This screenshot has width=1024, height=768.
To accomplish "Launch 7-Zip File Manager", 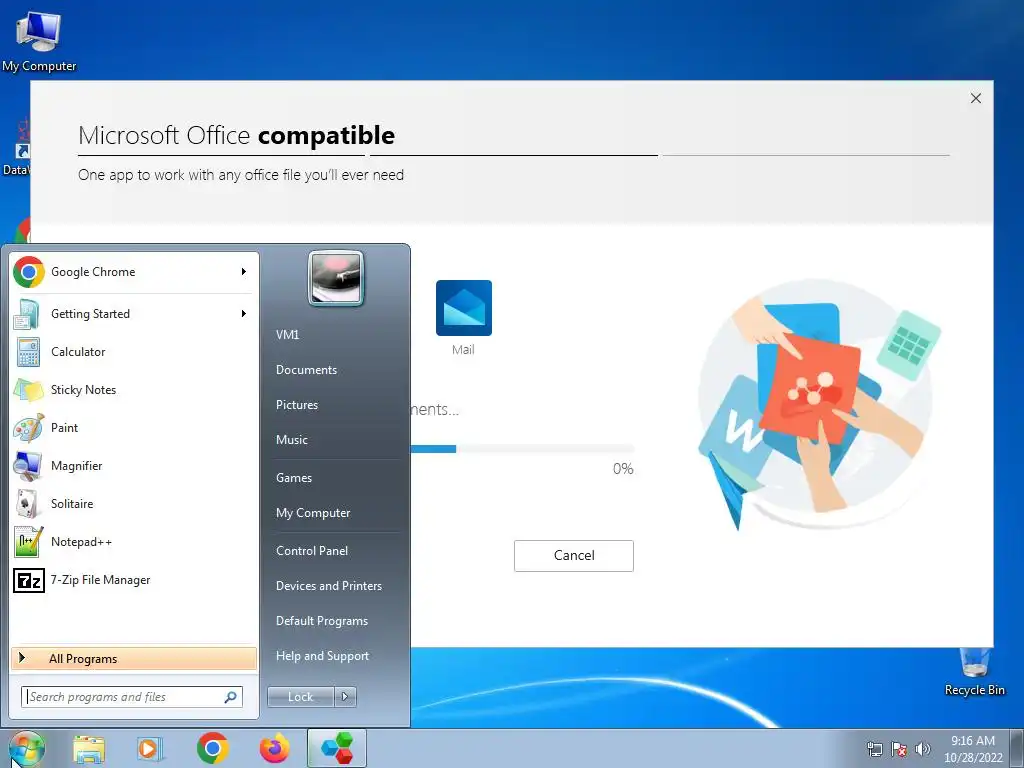I will click(133, 580).
